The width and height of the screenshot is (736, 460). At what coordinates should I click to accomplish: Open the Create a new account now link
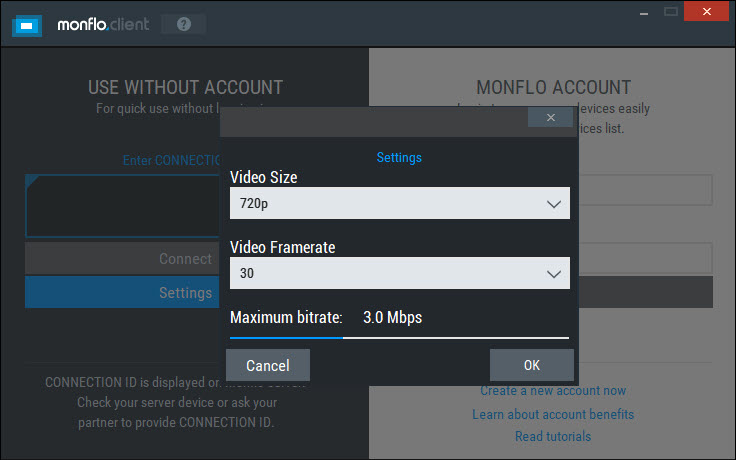(x=553, y=391)
